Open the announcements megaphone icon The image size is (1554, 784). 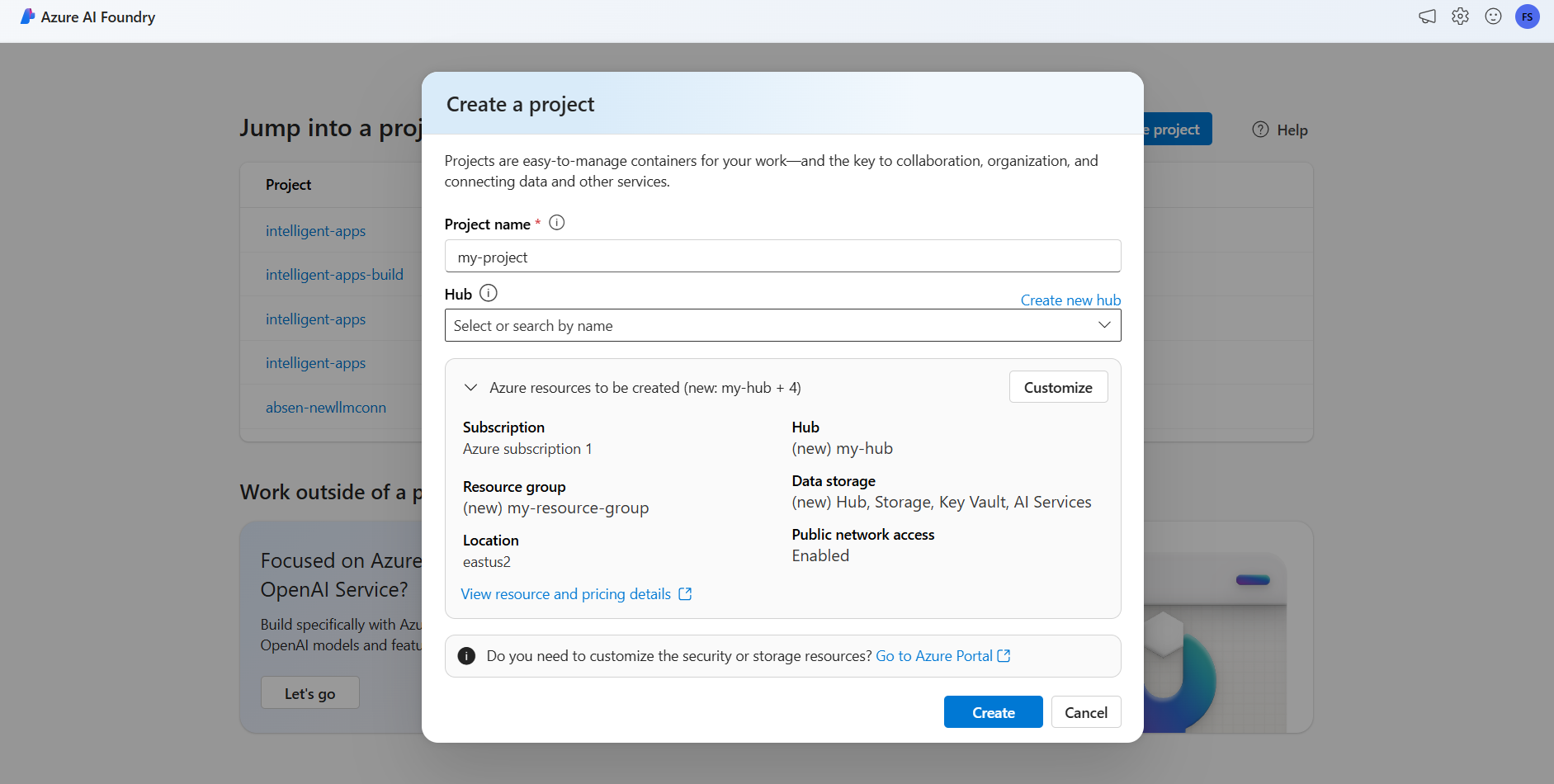(x=1427, y=17)
